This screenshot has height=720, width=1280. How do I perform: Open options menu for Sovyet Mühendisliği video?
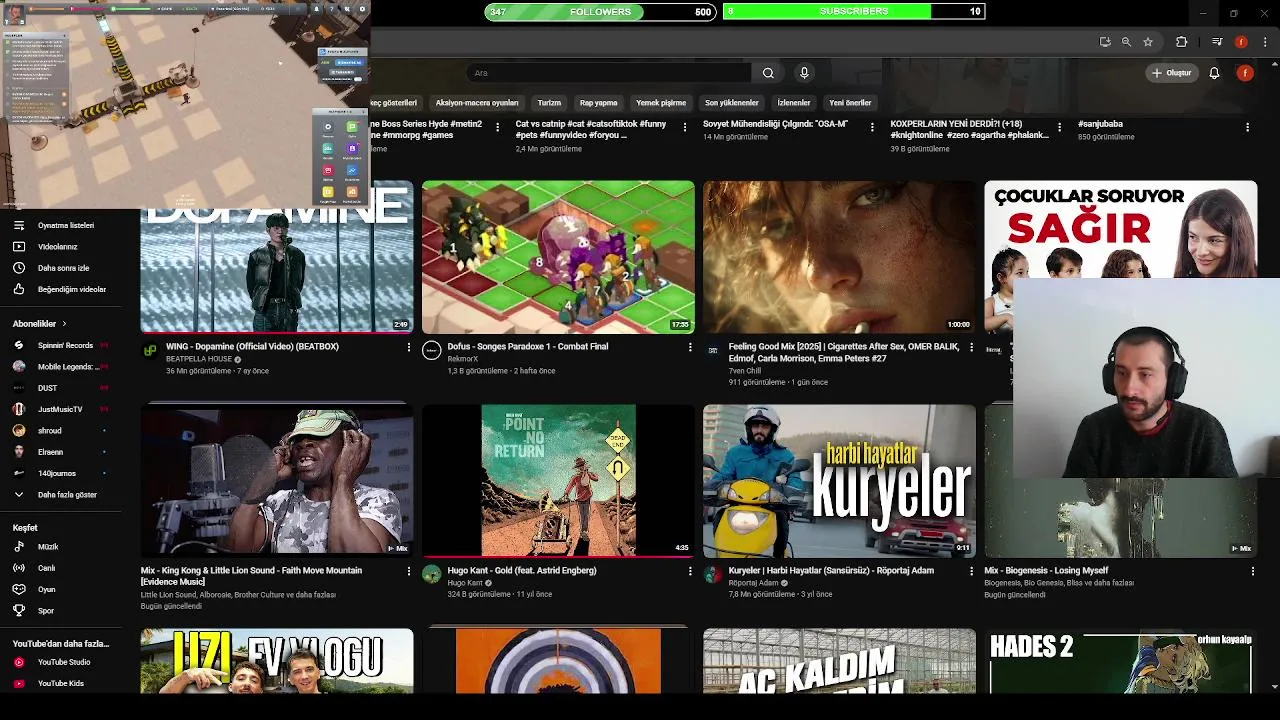click(872, 127)
